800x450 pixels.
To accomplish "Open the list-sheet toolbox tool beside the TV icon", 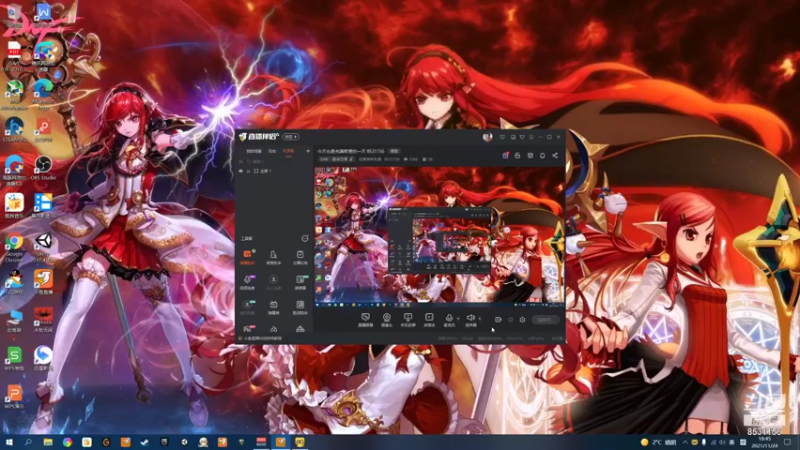I will (300, 307).
